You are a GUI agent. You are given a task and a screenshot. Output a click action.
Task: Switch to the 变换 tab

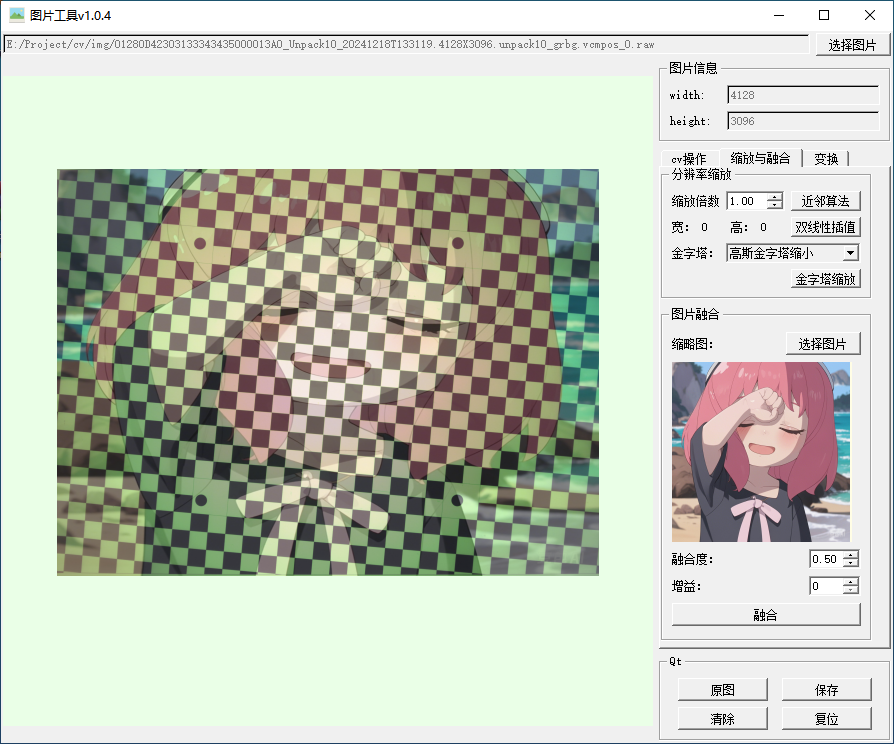click(826, 158)
